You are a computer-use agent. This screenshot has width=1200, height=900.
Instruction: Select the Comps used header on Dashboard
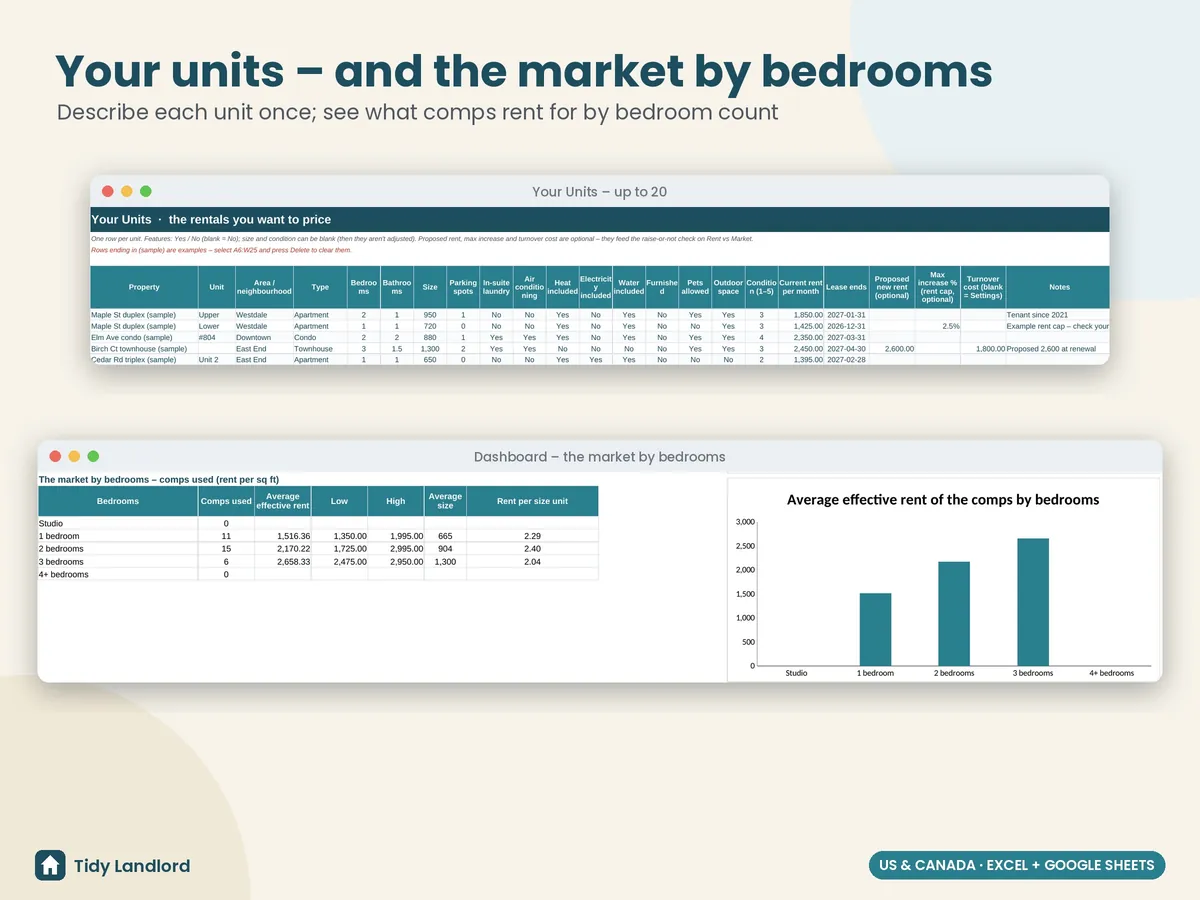coord(226,501)
